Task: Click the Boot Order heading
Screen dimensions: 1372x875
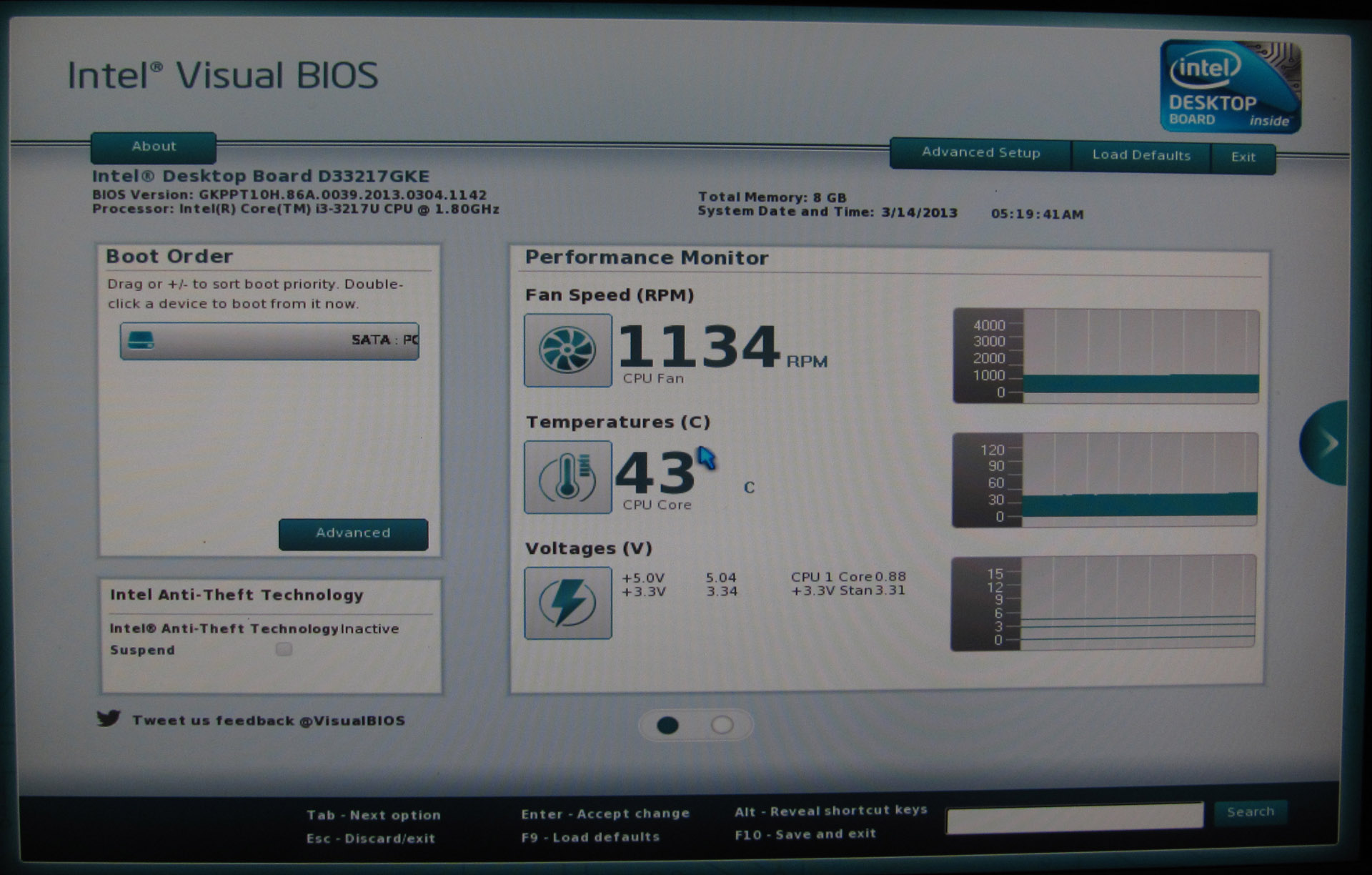Action: point(169,256)
